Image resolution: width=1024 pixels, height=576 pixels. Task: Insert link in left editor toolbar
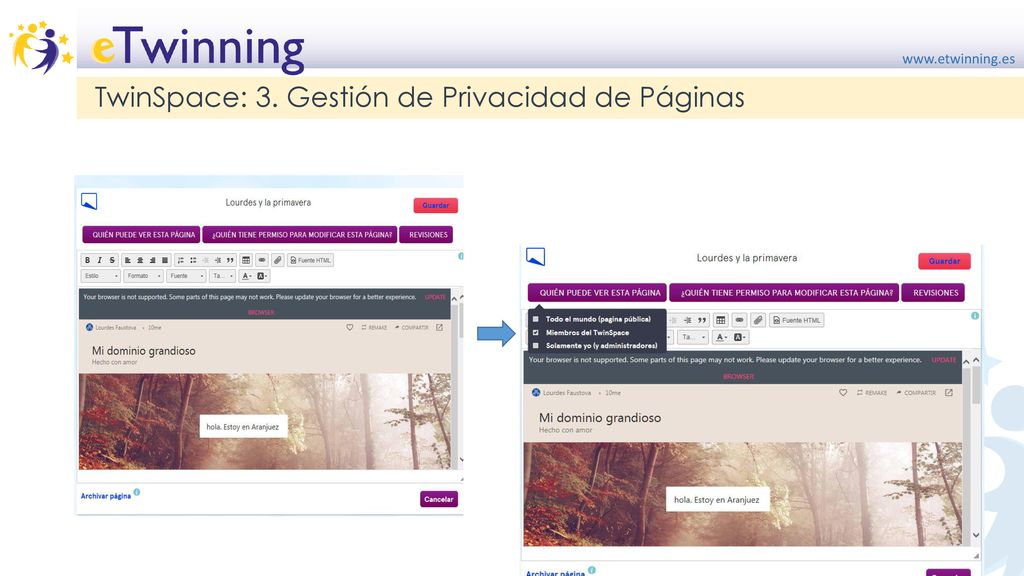[x=262, y=260]
